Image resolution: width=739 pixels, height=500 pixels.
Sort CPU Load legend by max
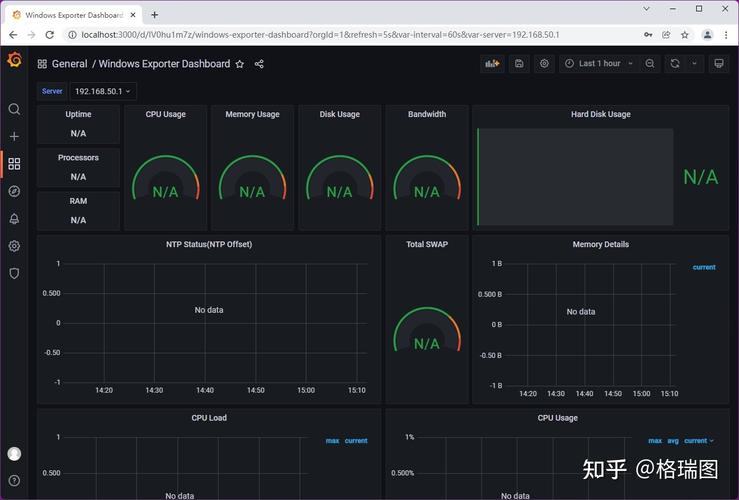[332, 441]
